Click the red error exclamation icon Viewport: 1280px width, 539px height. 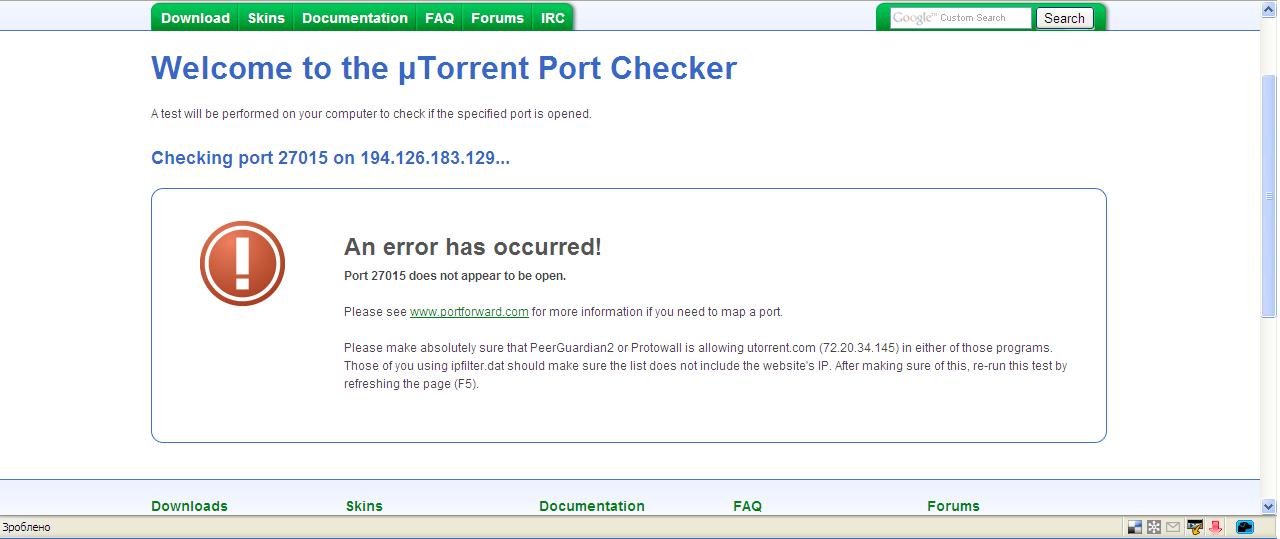[243, 263]
